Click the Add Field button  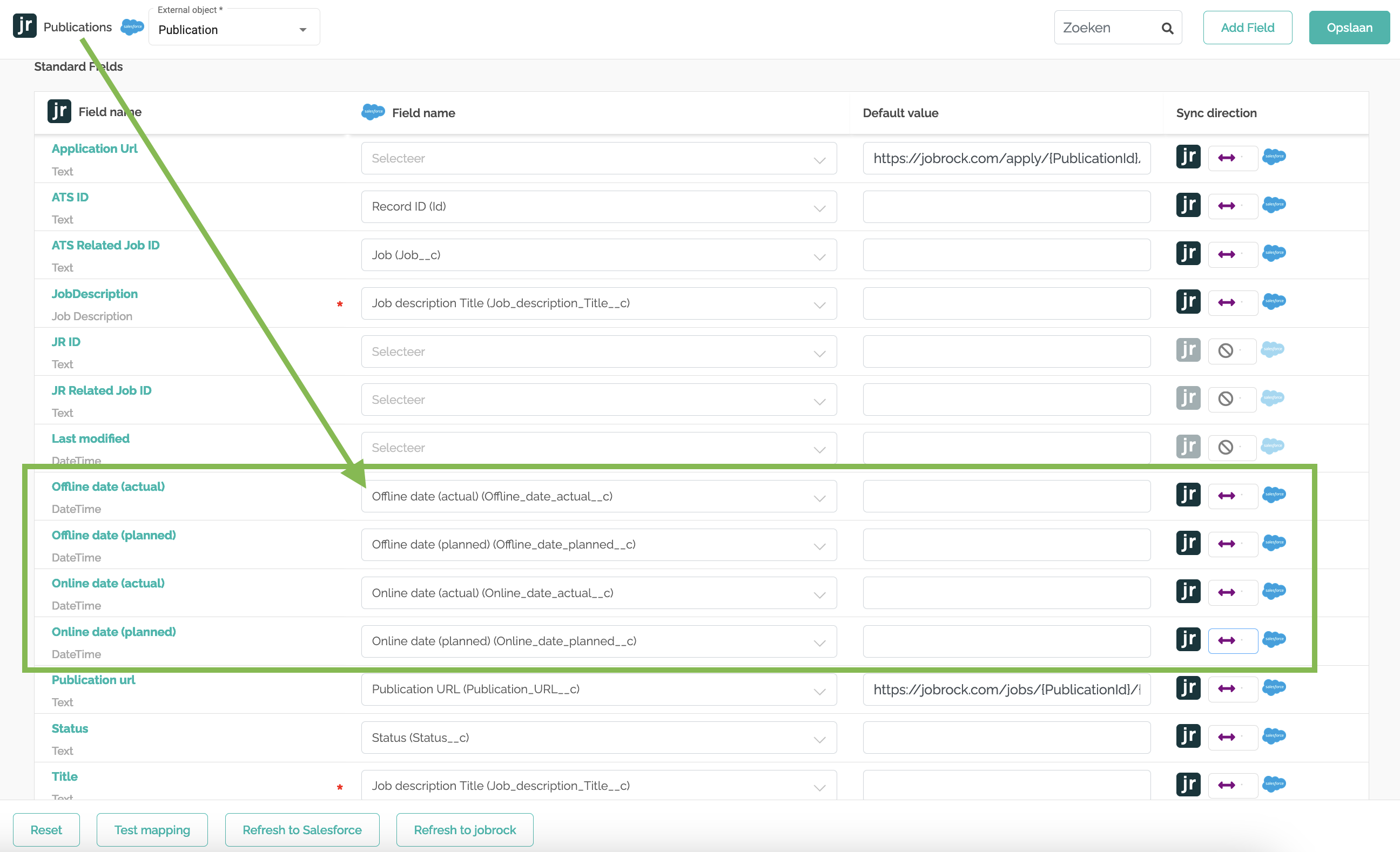point(1247,28)
